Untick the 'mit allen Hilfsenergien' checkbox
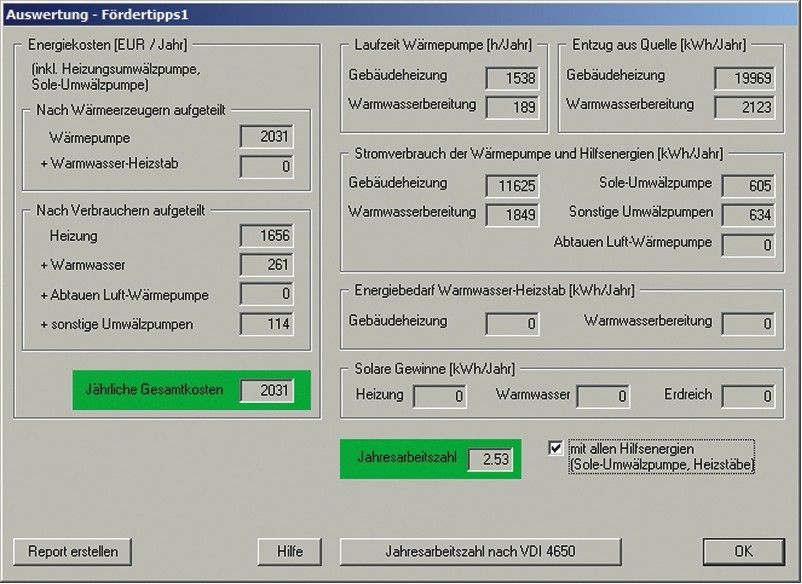Image resolution: width=802 pixels, height=584 pixels. 555,448
